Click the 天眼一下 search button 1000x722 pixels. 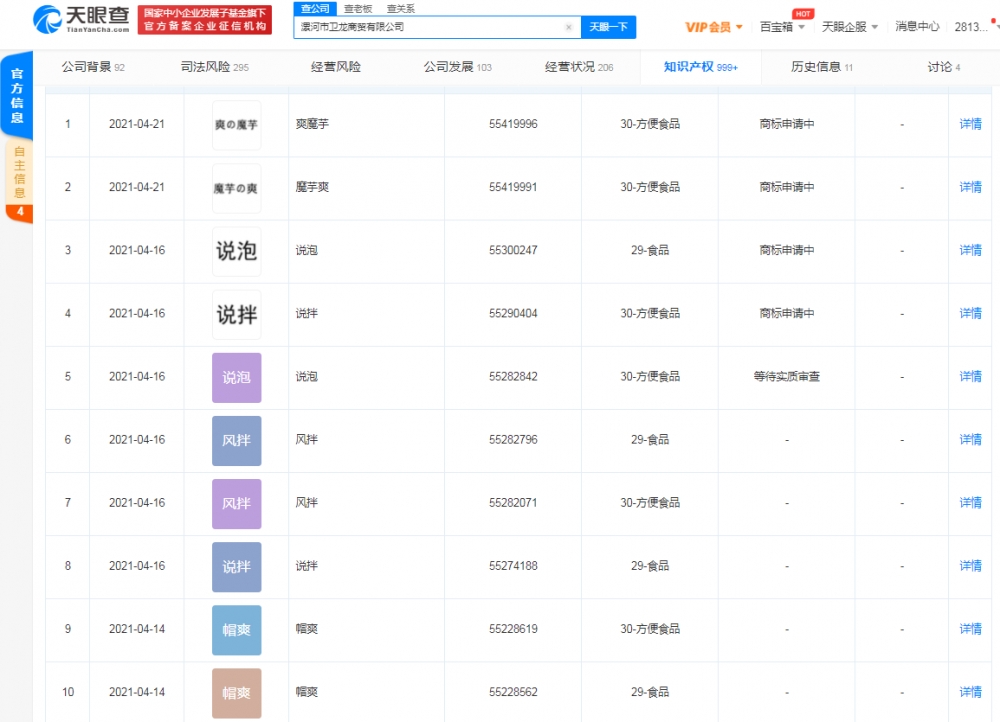[609, 27]
